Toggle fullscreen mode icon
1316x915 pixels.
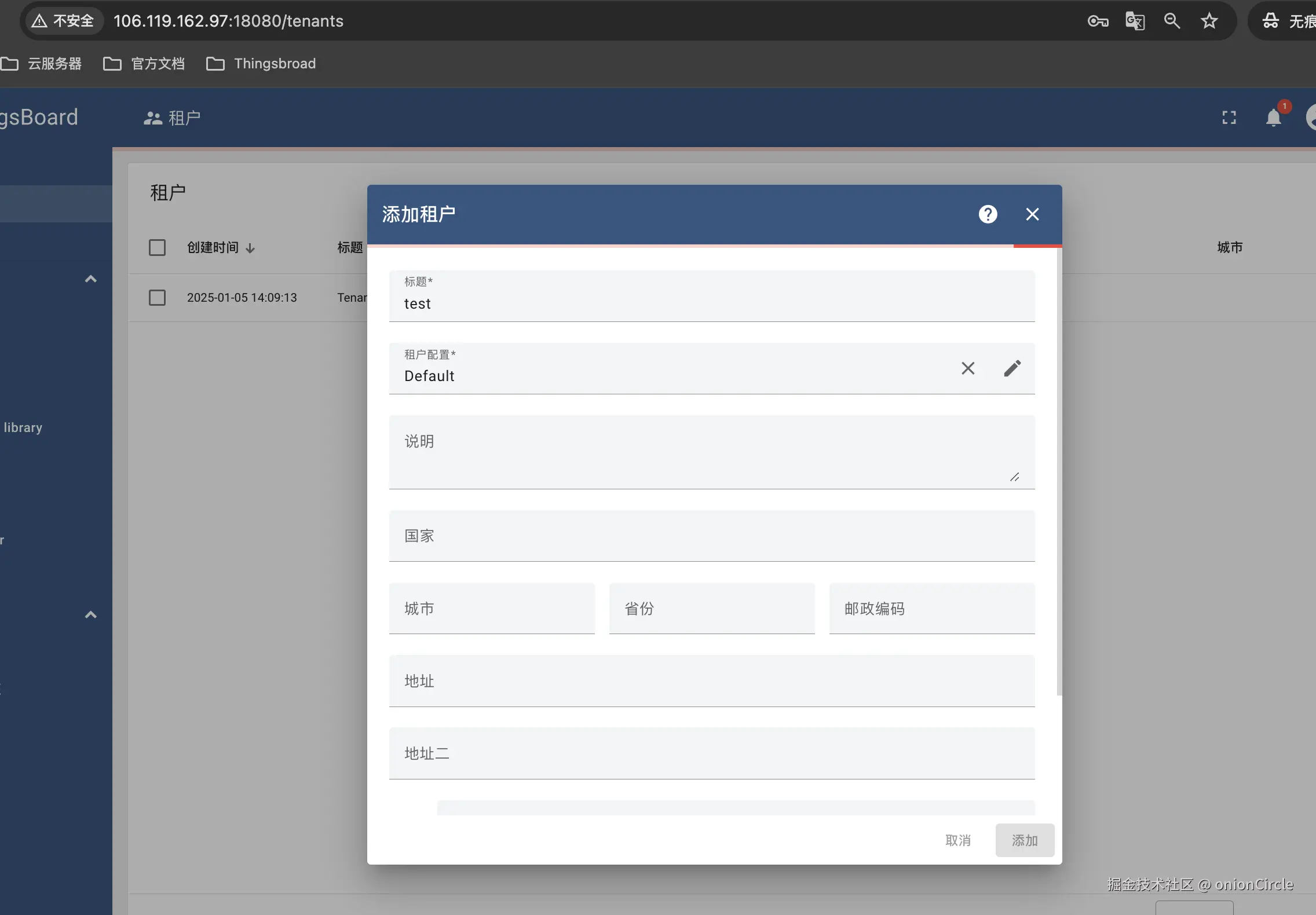[1229, 118]
